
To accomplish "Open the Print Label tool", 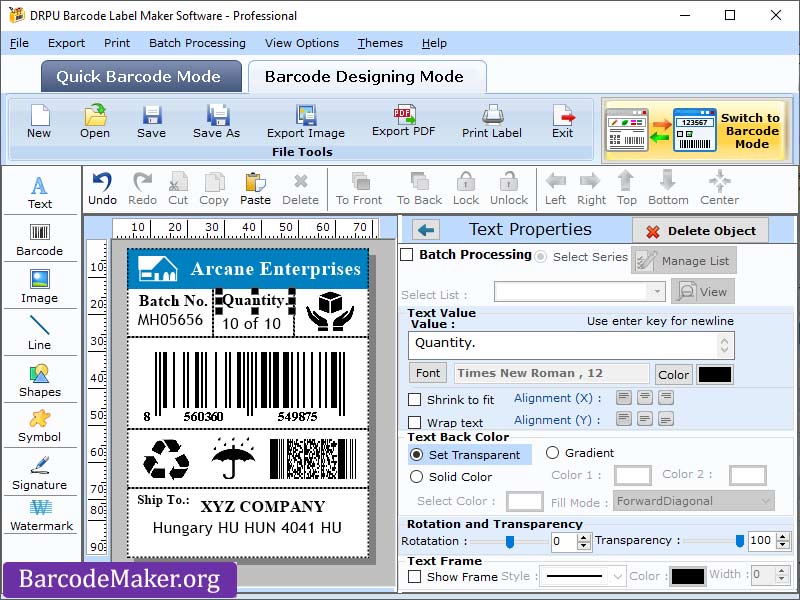I will pyautogui.click(x=491, y=120).
